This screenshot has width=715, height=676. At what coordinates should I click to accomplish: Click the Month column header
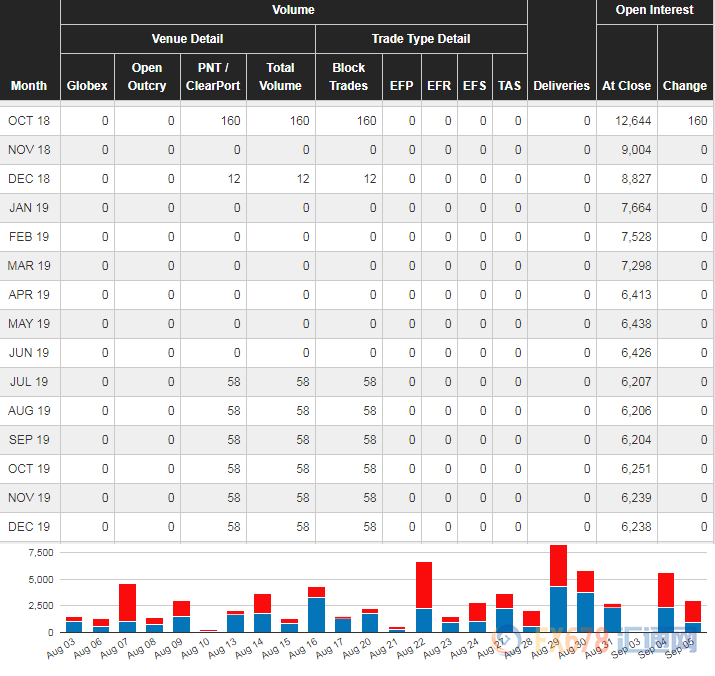[x=29, y=86]
